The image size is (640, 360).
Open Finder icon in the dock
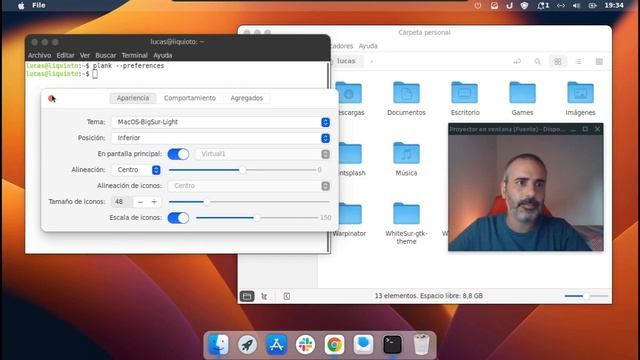(218, 345)
